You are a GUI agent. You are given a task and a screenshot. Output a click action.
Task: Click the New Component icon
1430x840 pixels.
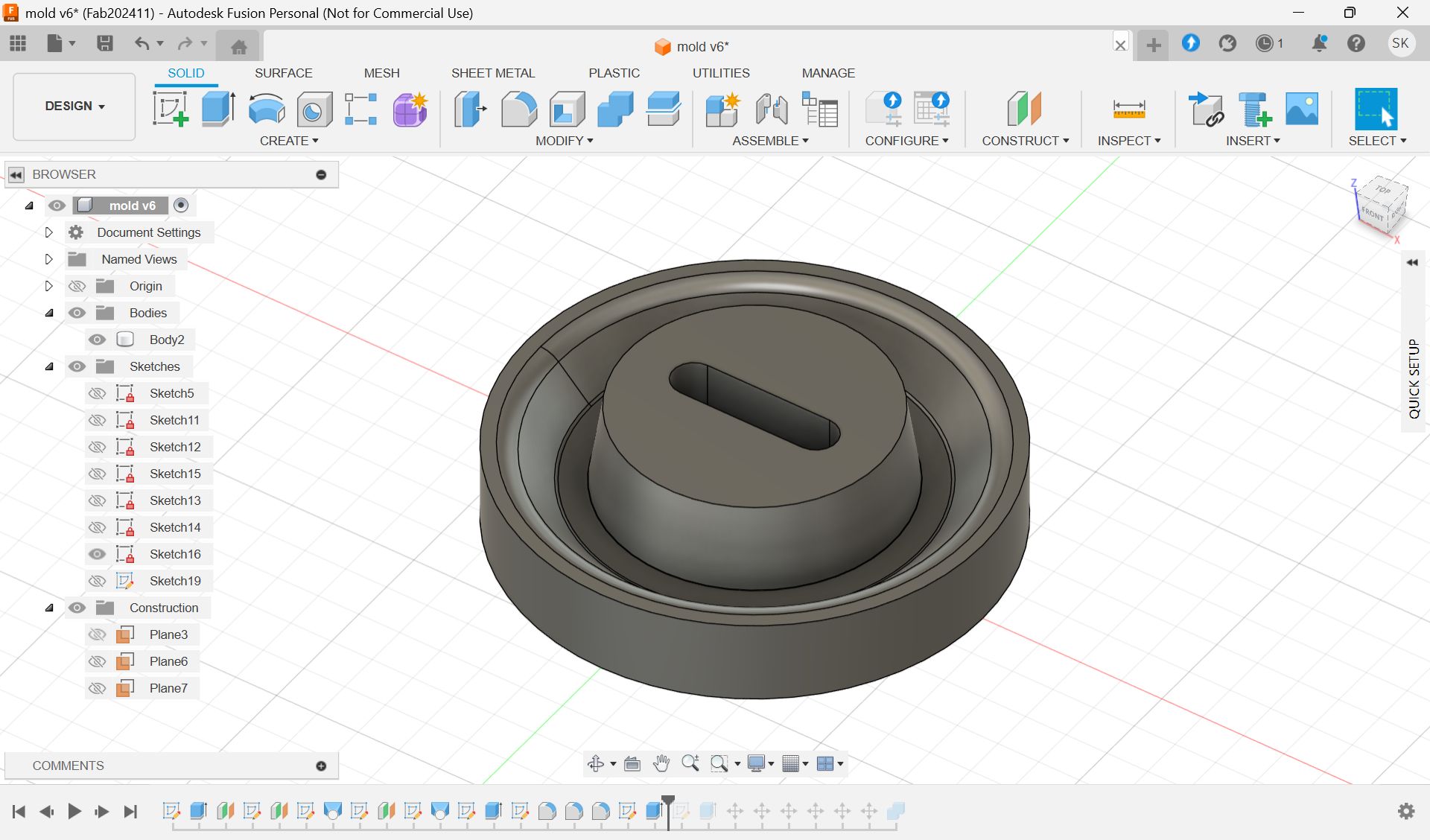(x=722, y=109)
